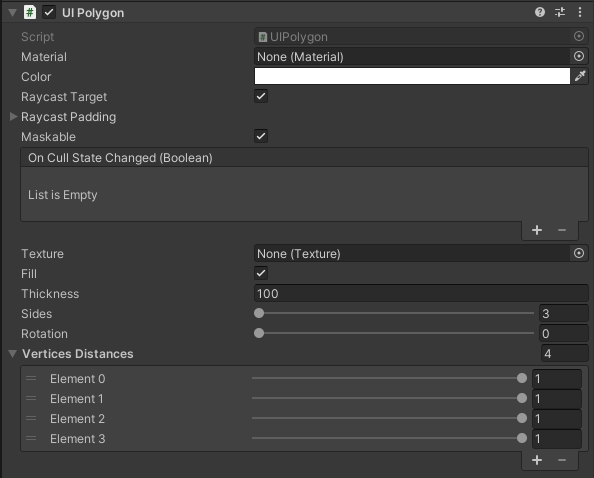Disable the UI Polygon component checkbox

[49, 12]
